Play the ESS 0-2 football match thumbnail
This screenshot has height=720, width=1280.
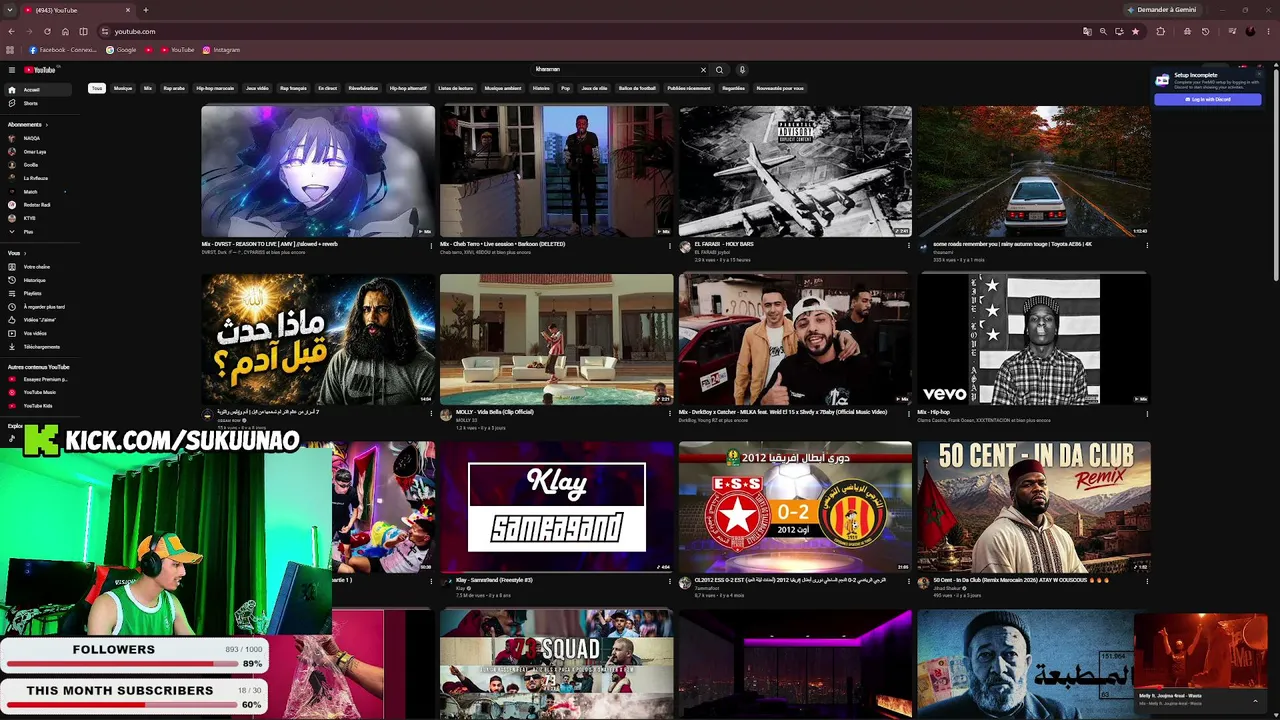(795, 507)
